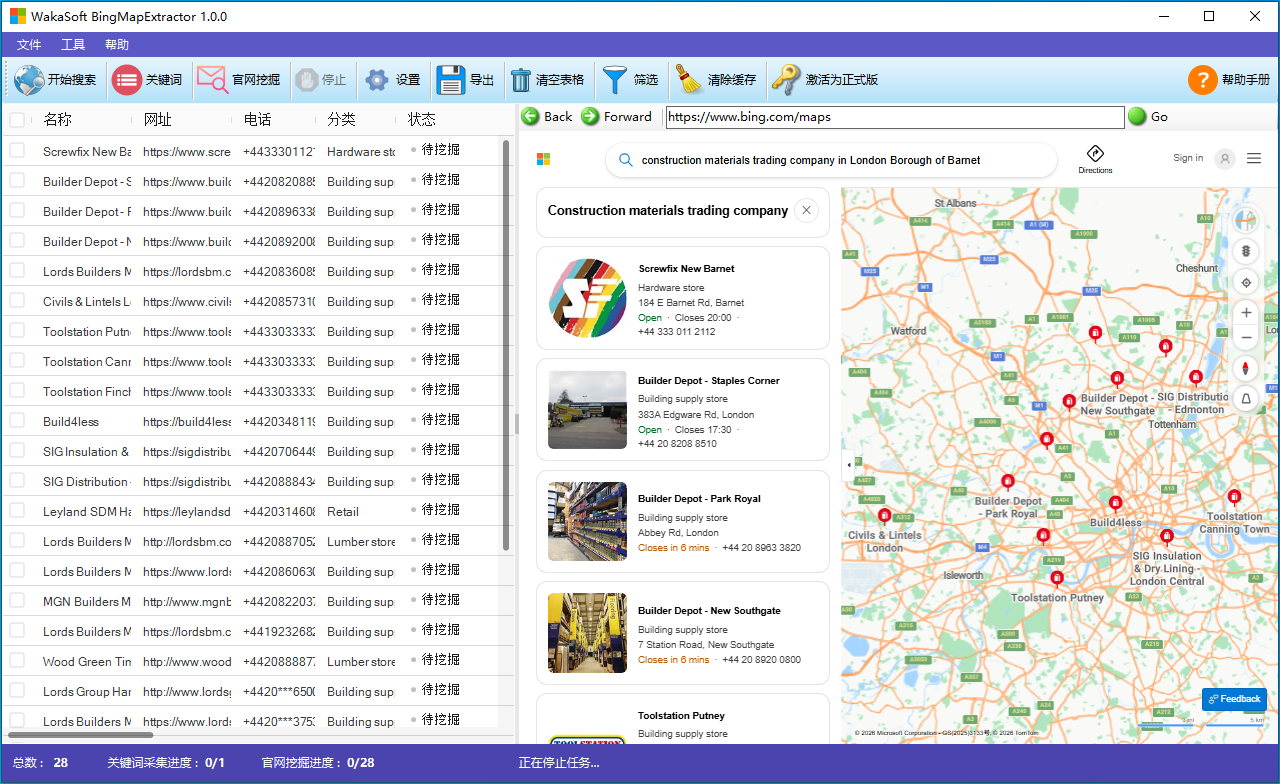Click the table's vertical scrollbar
The image size is (1280, 784).
click(506, 345)
